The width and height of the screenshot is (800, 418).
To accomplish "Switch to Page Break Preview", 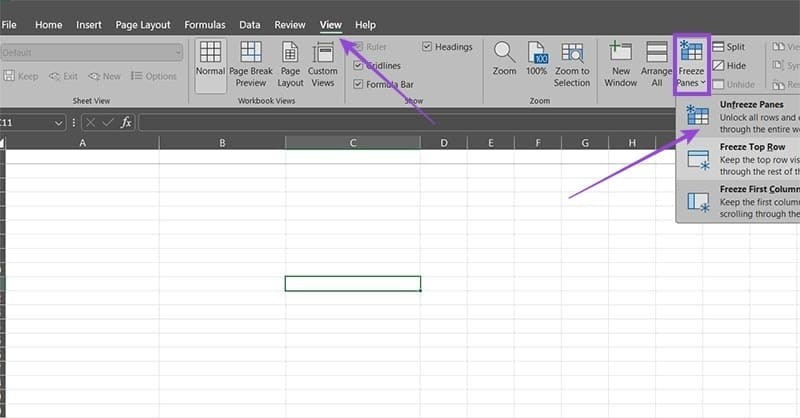I will pos(251,64).
